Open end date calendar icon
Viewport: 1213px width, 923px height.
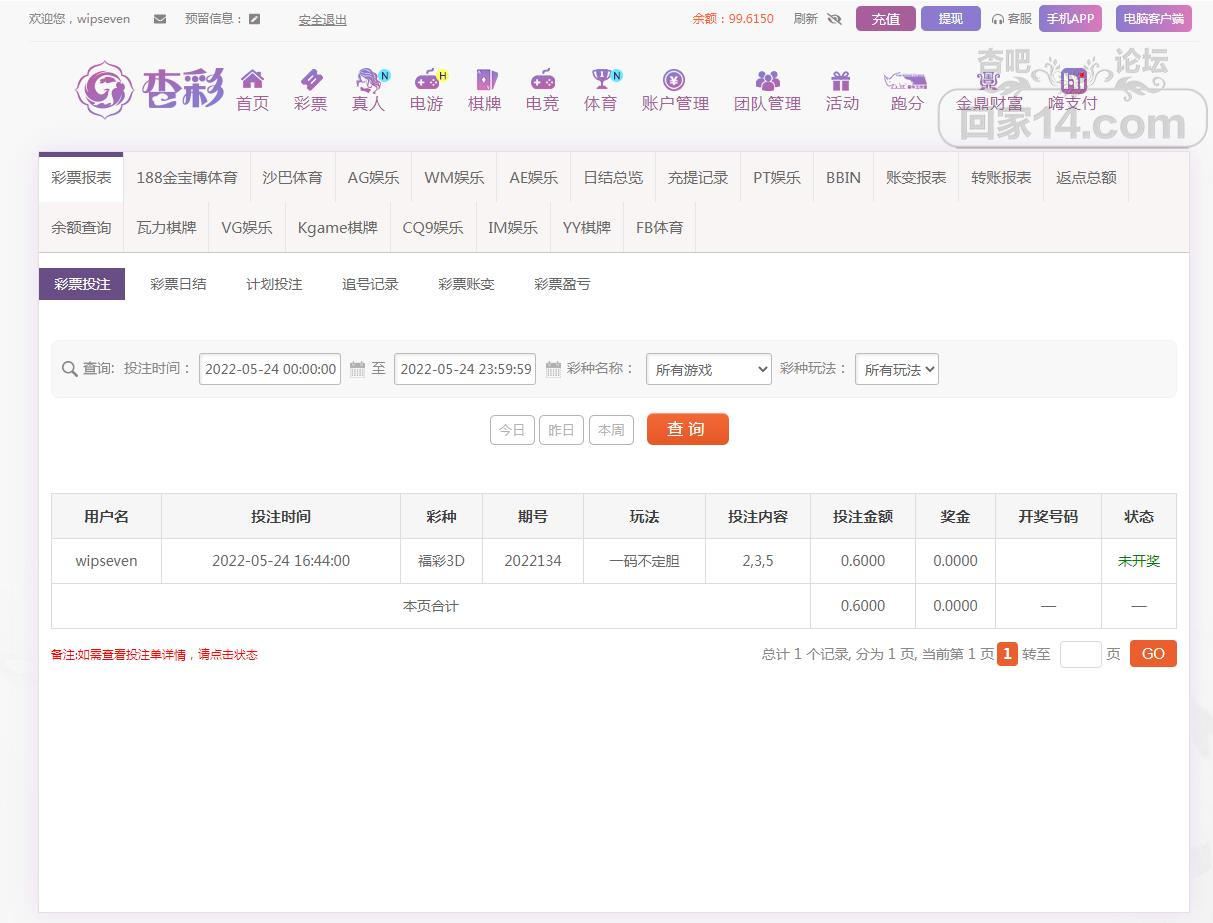[x=553, y=369]
